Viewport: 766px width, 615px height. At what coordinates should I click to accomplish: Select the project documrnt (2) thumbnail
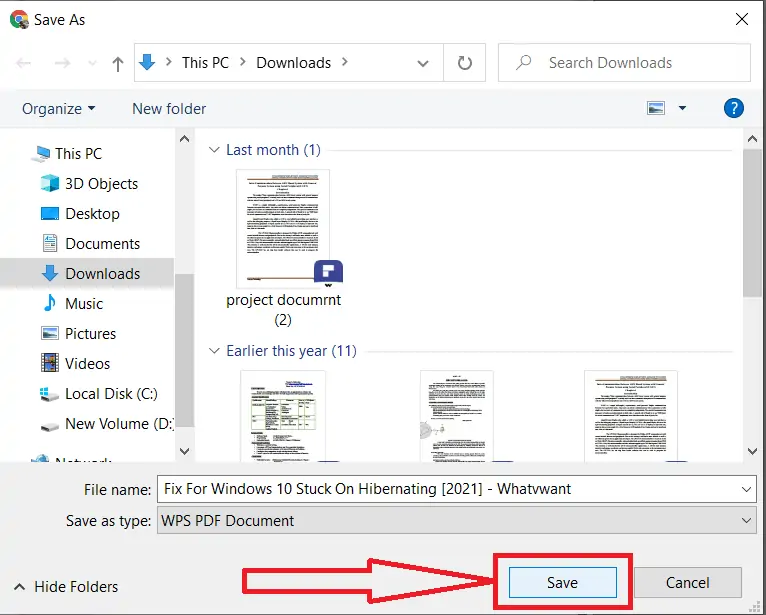[x=283, y=228]
